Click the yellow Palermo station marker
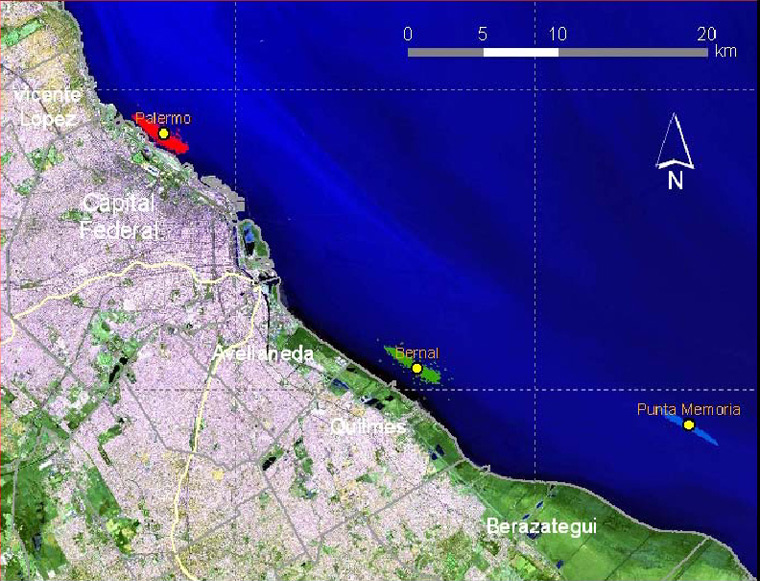Image resolution: width=760 pixels, height=581 pixels. coord(163,133)
